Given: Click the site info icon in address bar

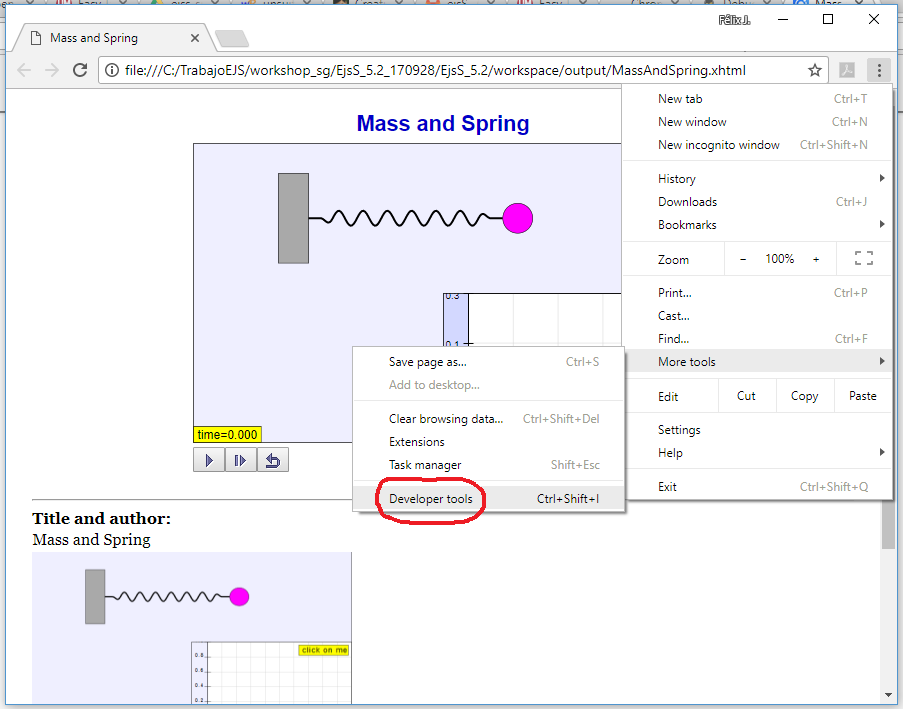Looking at the screenshot, I should tap(112, 70).
